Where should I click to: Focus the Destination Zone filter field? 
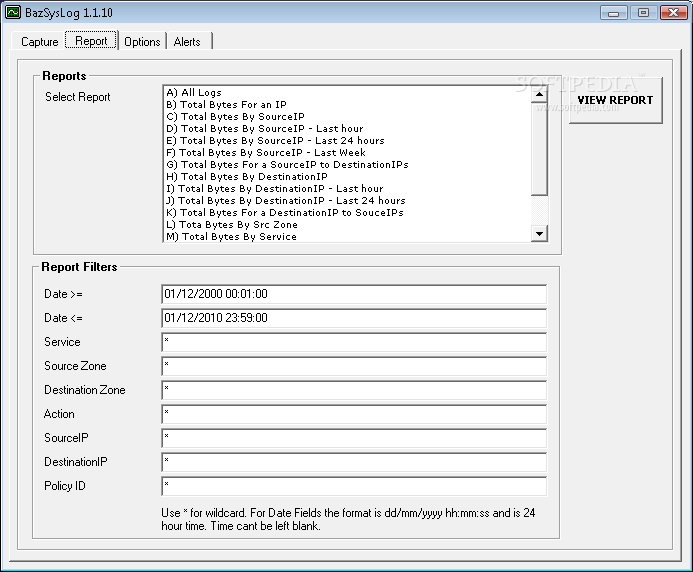(354, 390)
